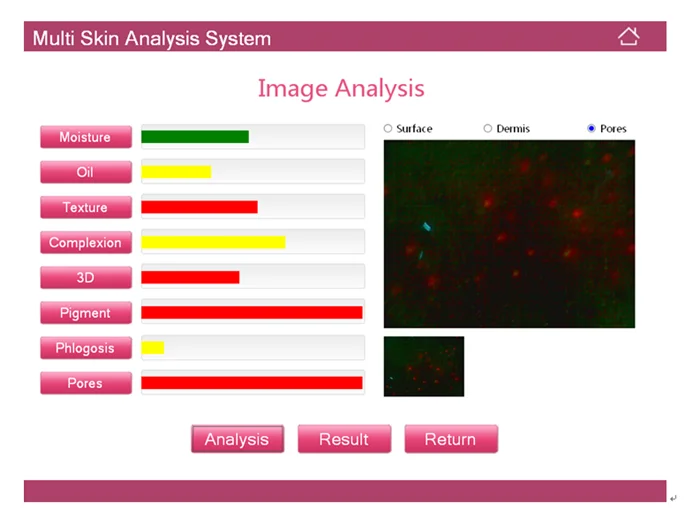This screenshot has width=700, height=525.
Task: Click the Multi Skin Analysis System title
Action: pos(152,38)
